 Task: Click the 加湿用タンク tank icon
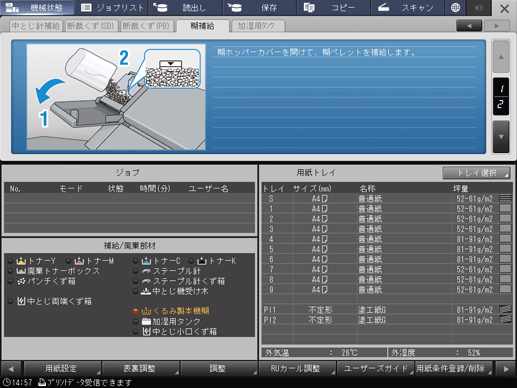pyautogui.click(x=146, y=321)
